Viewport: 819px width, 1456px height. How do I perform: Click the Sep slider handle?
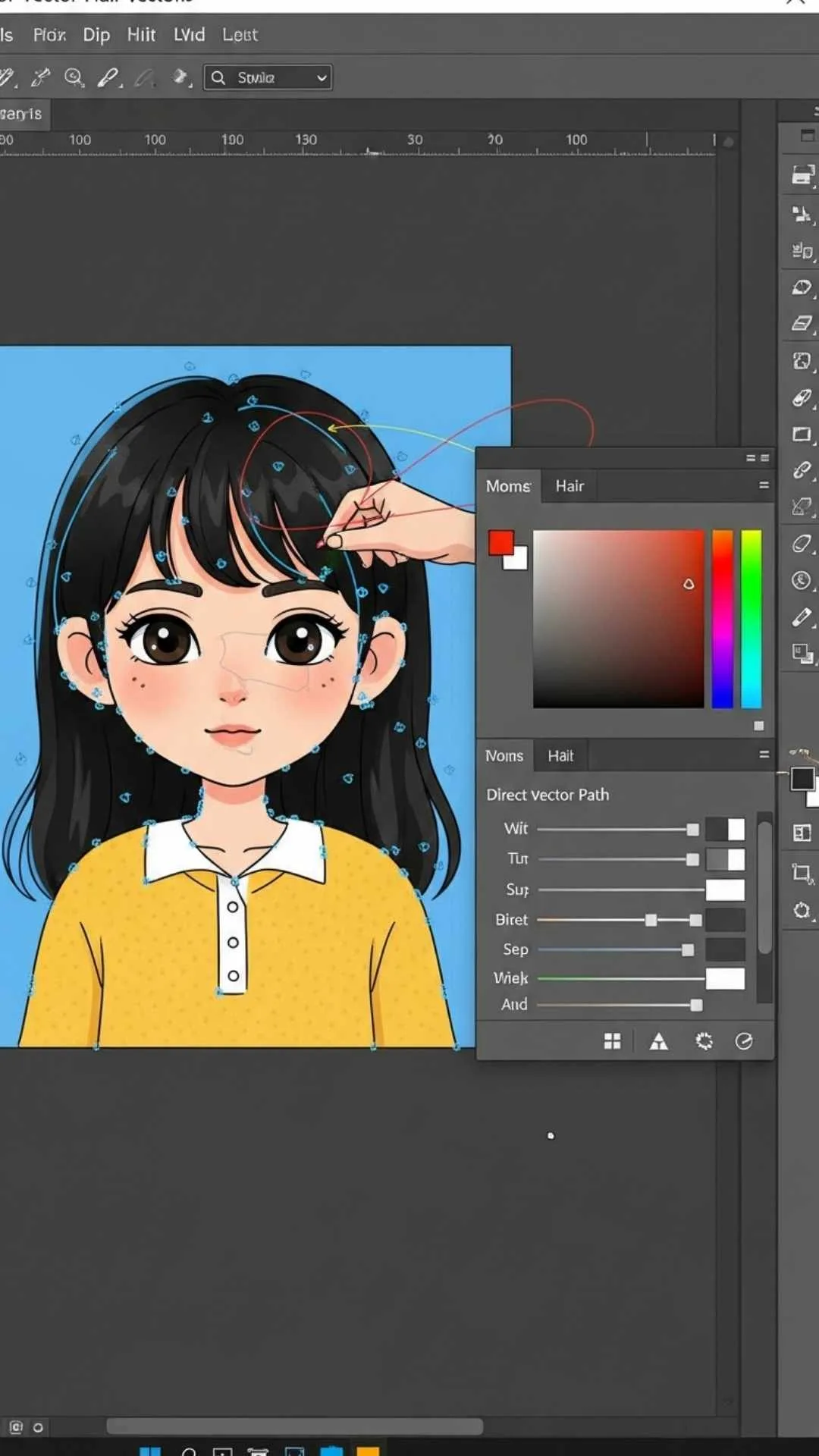[x=688, y=950]
